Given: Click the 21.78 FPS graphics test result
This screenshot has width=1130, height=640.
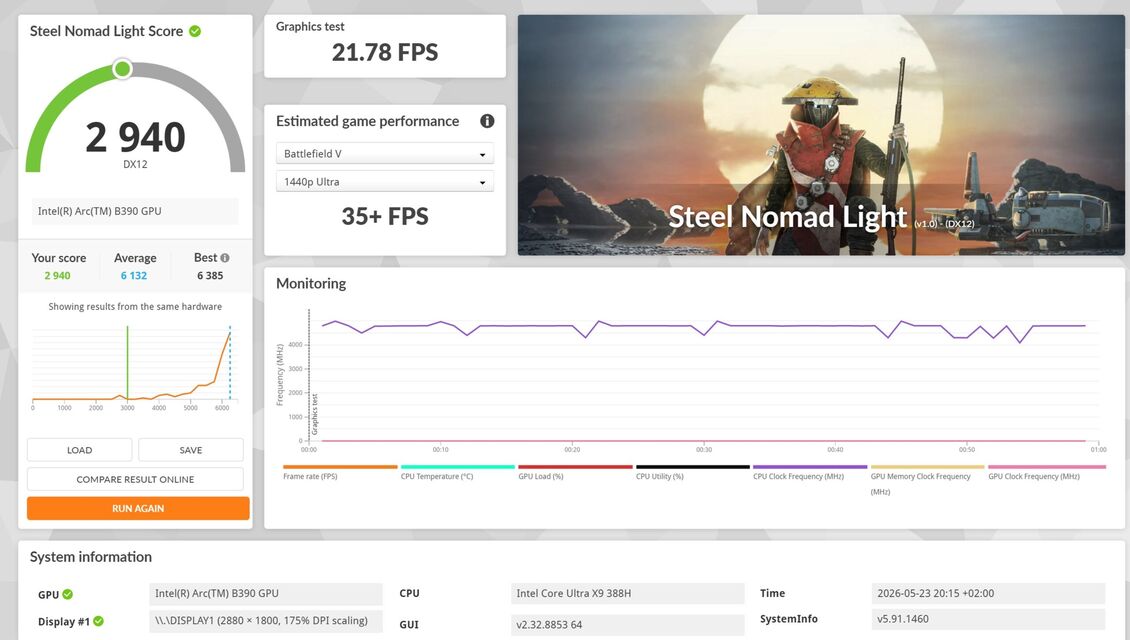Looking at the screenshot, I should click(385, 52).
